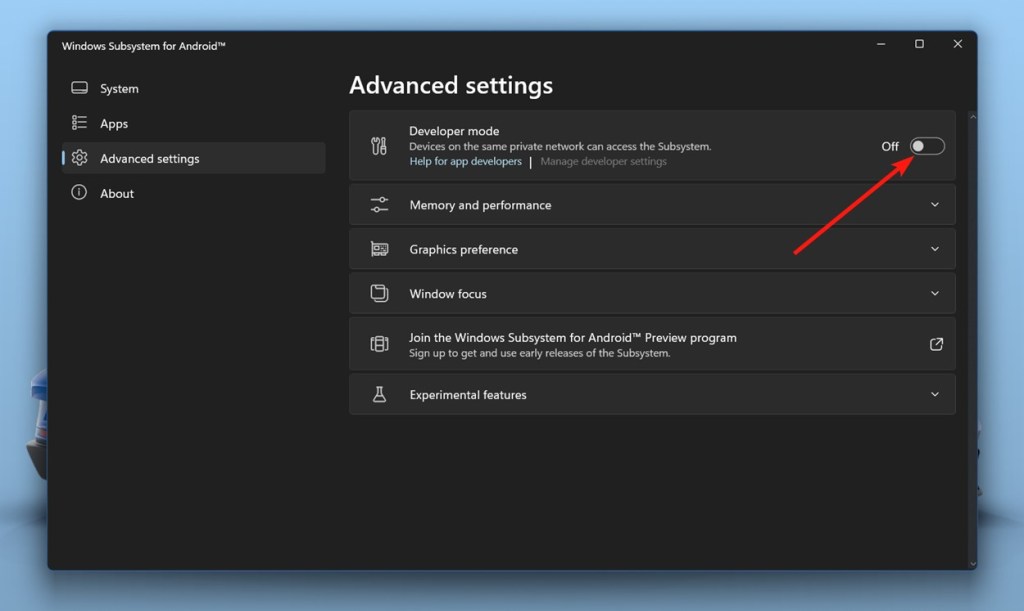Select Advanced settings label in sidebar
This screenshot has height=611, width=1024.
point(150,159)
